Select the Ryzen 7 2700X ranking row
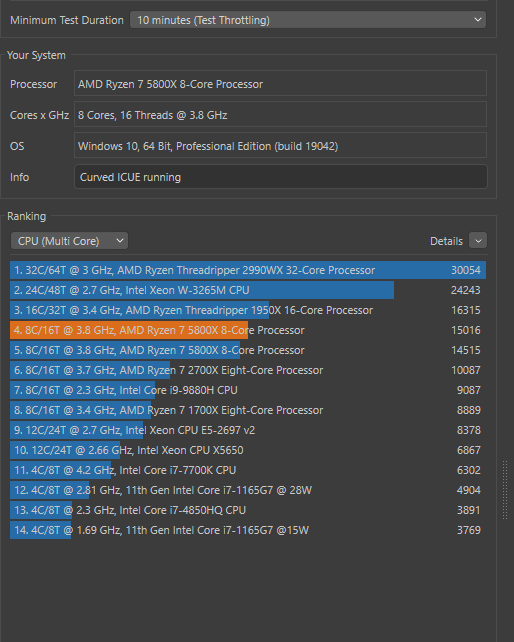The image size is (514, 642). pos(248,371)
